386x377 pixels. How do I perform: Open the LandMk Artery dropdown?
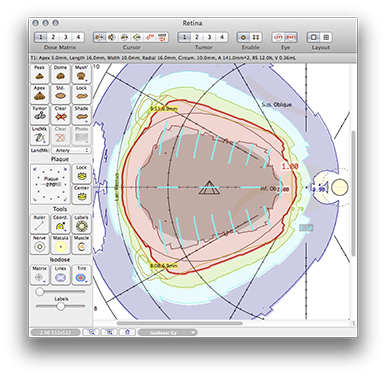(71, 150)
